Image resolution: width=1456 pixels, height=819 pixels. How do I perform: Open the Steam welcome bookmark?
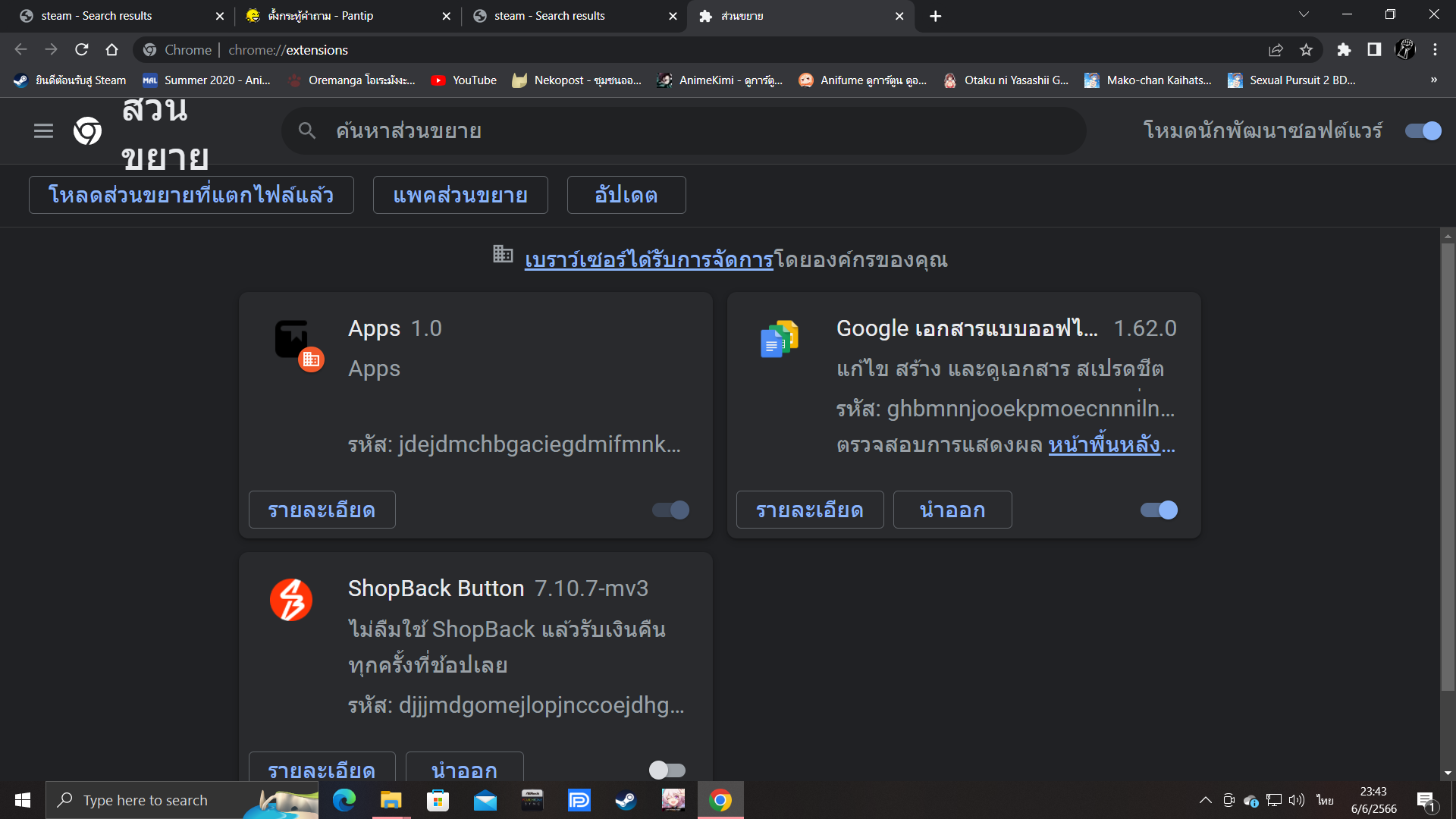[71, 80]
